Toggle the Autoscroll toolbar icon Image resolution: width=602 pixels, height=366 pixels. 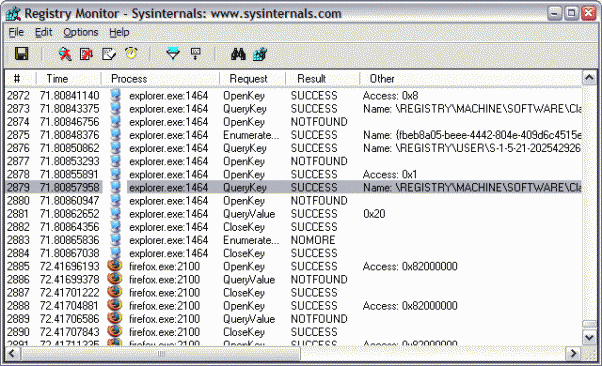[x=86, y=54]
